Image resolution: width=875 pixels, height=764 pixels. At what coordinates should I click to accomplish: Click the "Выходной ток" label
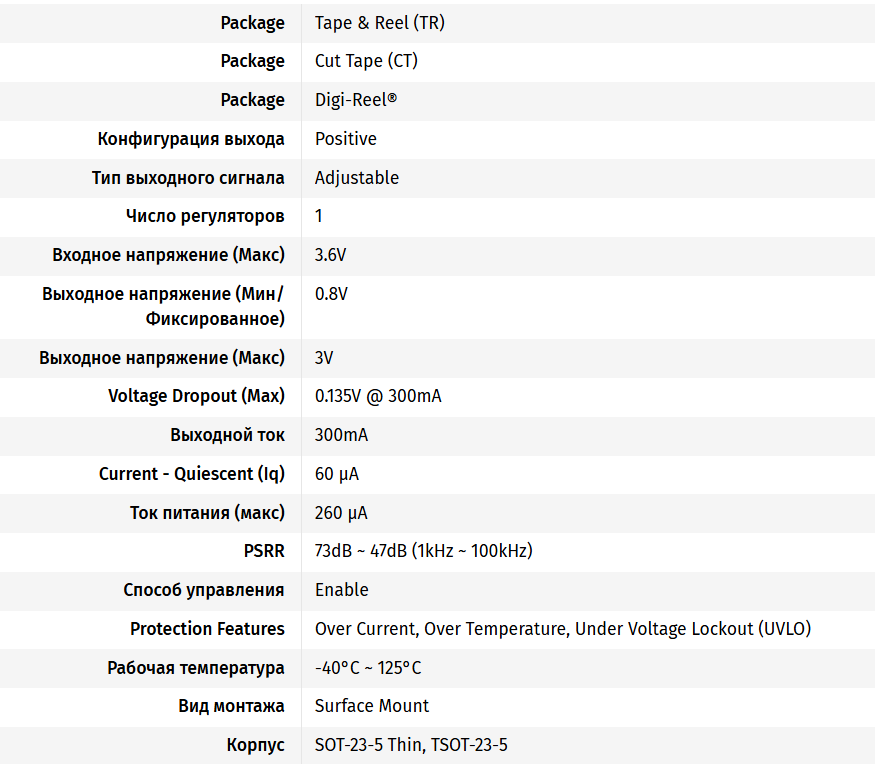[227, 435]
